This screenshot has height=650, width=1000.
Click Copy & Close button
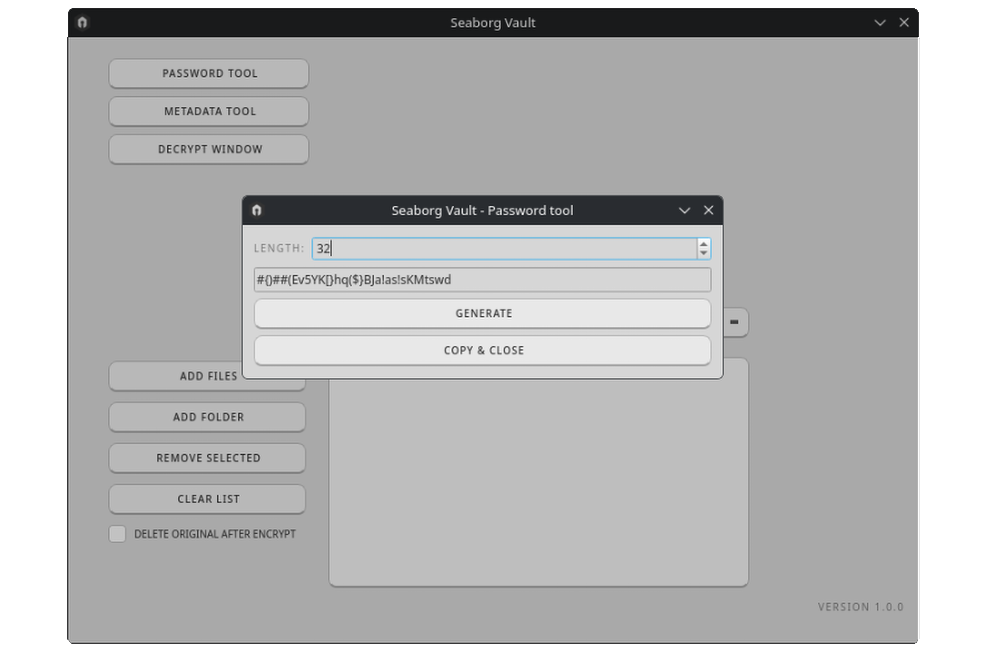pos(483,350)
